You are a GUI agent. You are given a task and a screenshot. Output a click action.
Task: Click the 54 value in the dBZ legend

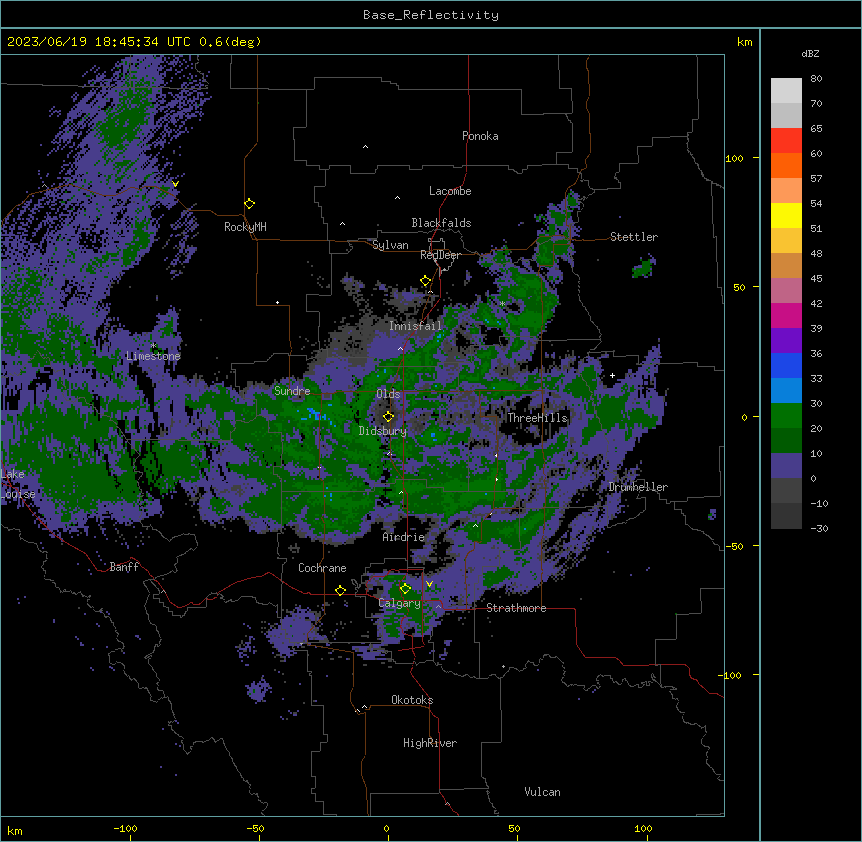click(x=816, y=203)
